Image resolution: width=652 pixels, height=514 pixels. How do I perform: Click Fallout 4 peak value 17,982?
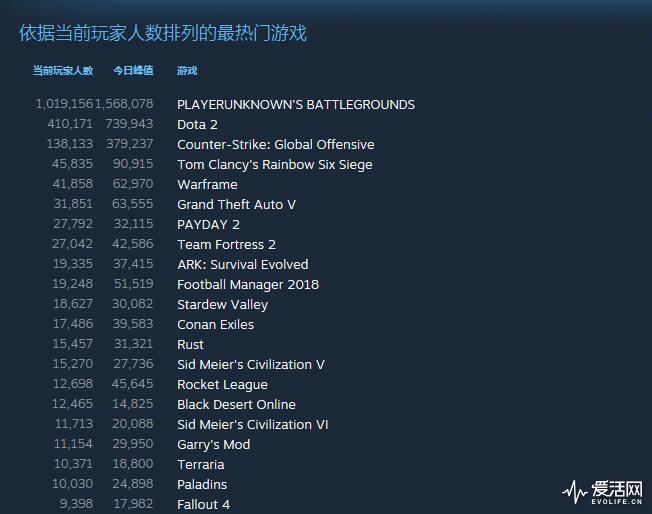point(133,504)
